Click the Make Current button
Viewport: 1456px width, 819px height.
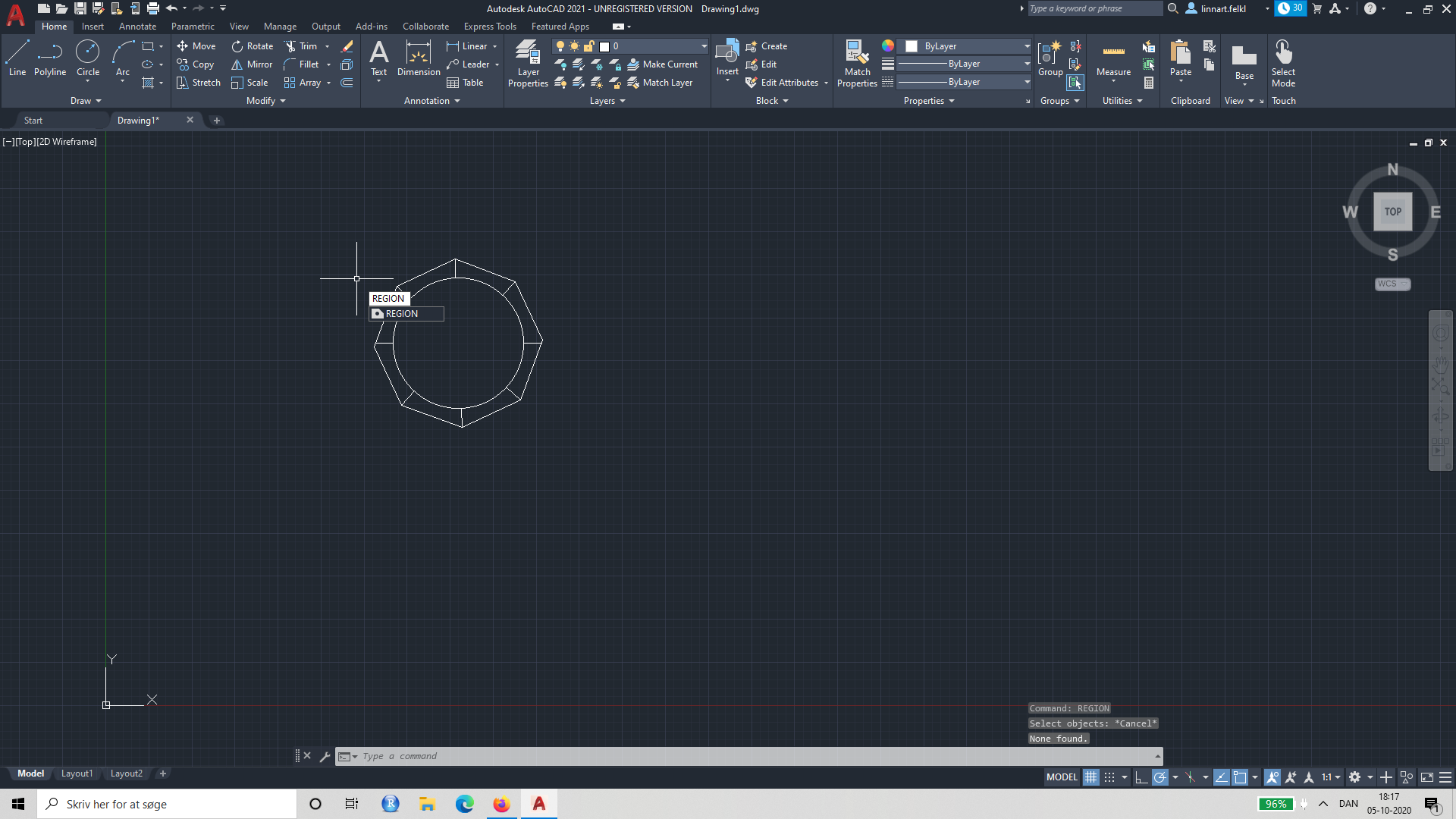tap(663, 64)
